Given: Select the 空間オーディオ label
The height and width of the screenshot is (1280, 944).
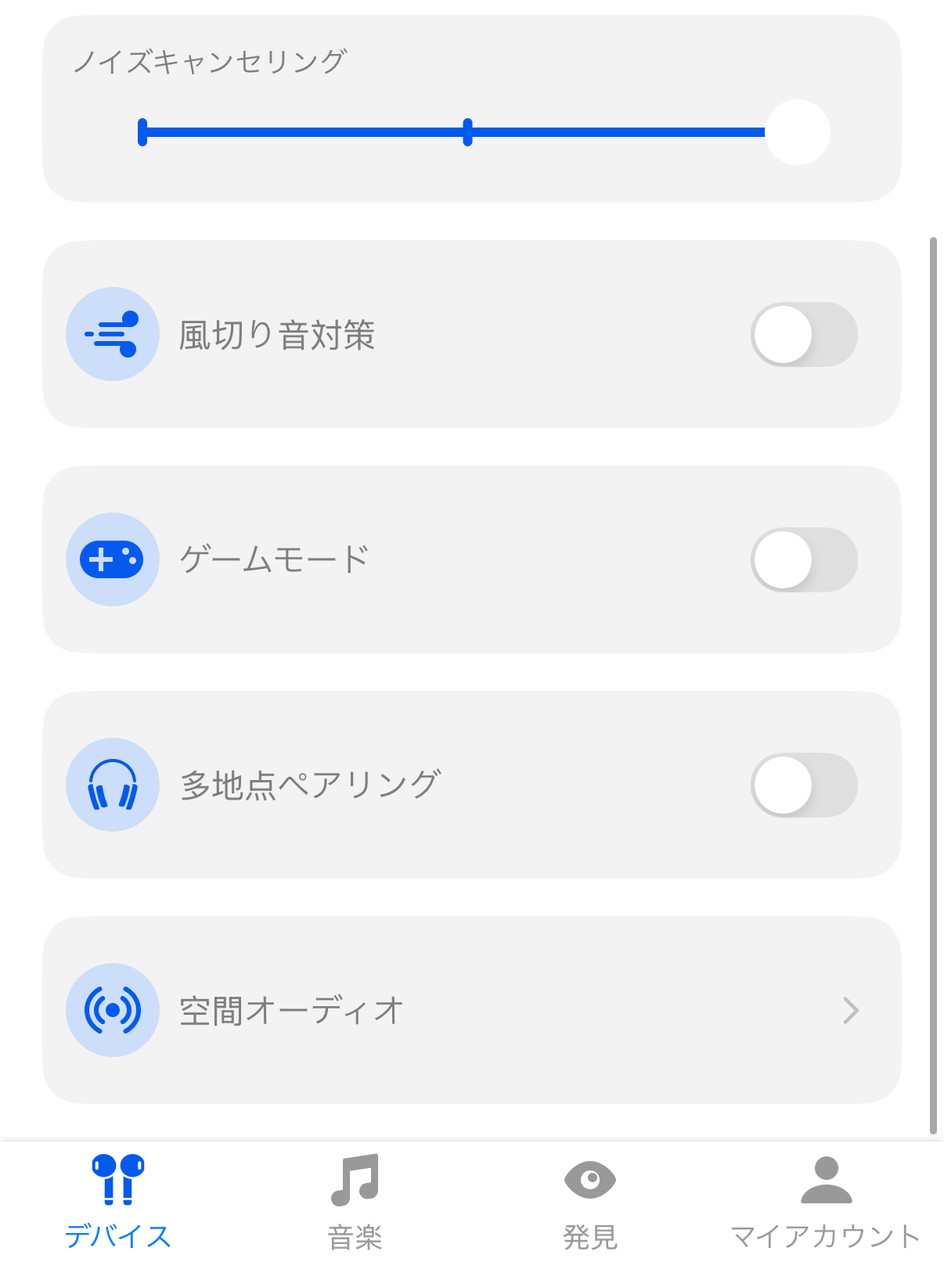Looking at the screenshot, I should point(292,1010).
